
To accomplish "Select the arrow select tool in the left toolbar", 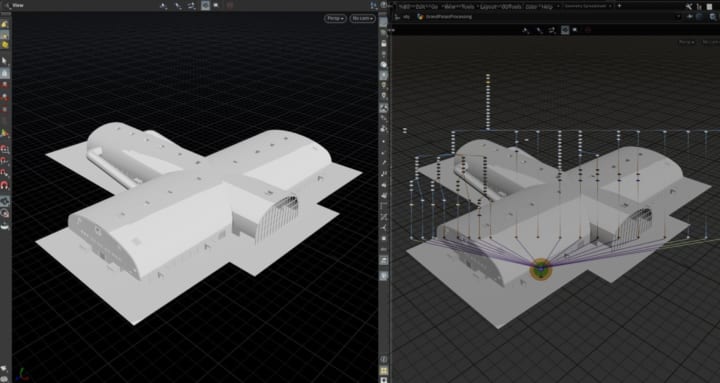I will coord(5,61).
